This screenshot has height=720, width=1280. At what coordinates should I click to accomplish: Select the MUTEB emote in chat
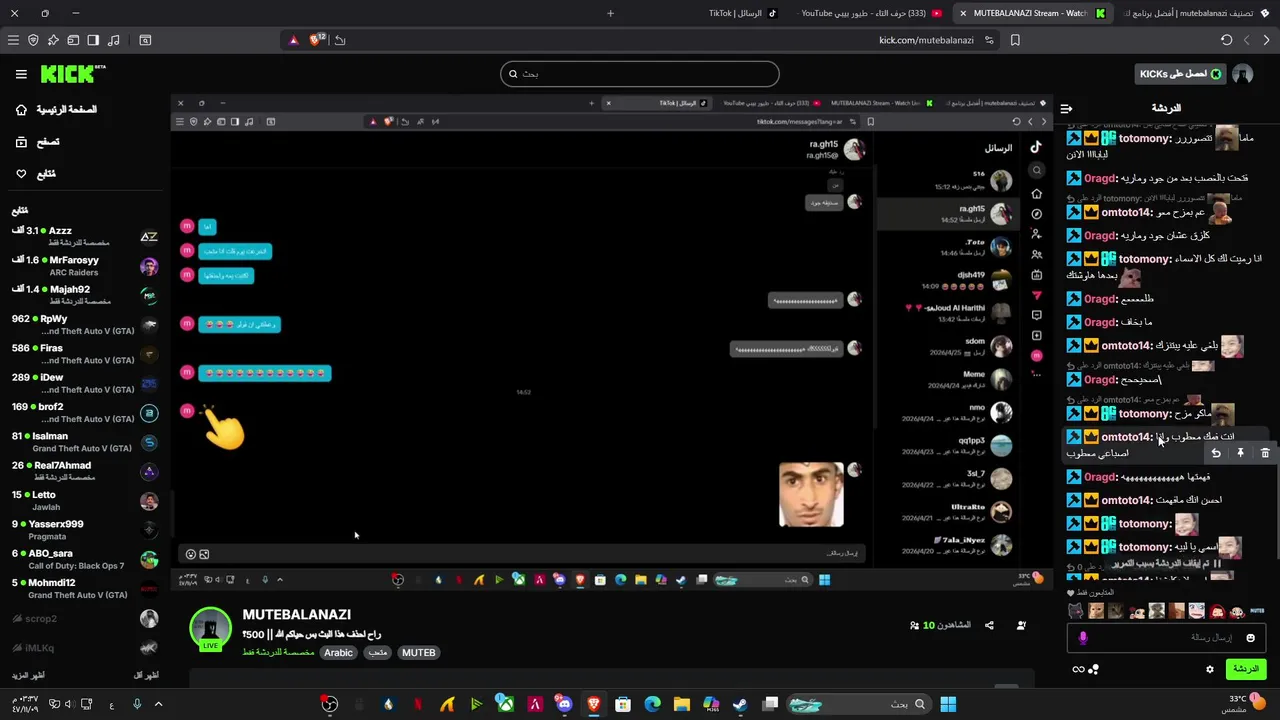click(x=1257, y=611)
